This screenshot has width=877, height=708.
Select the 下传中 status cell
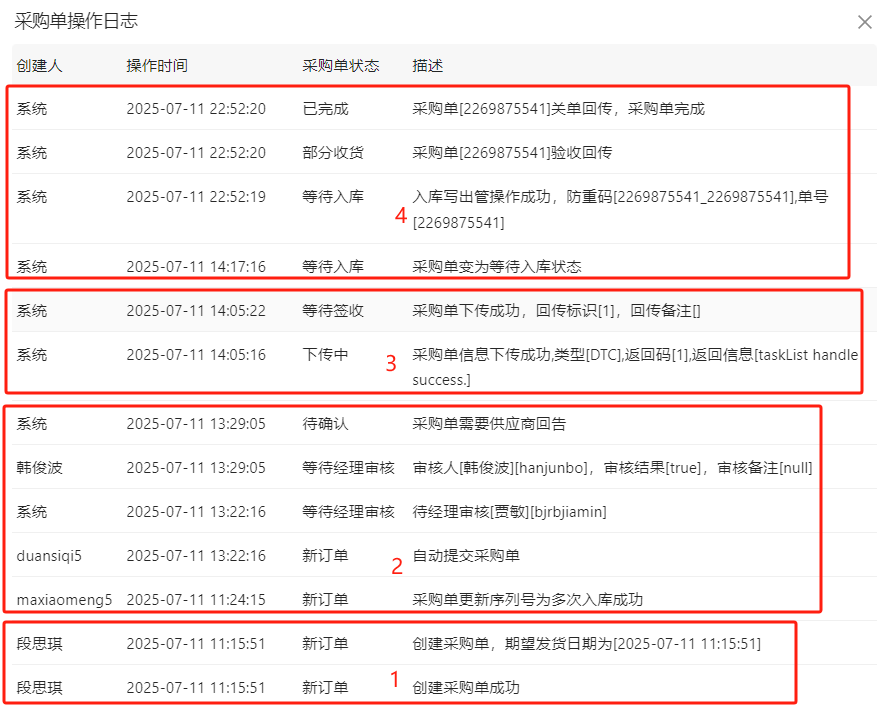(x=326, y=355)
